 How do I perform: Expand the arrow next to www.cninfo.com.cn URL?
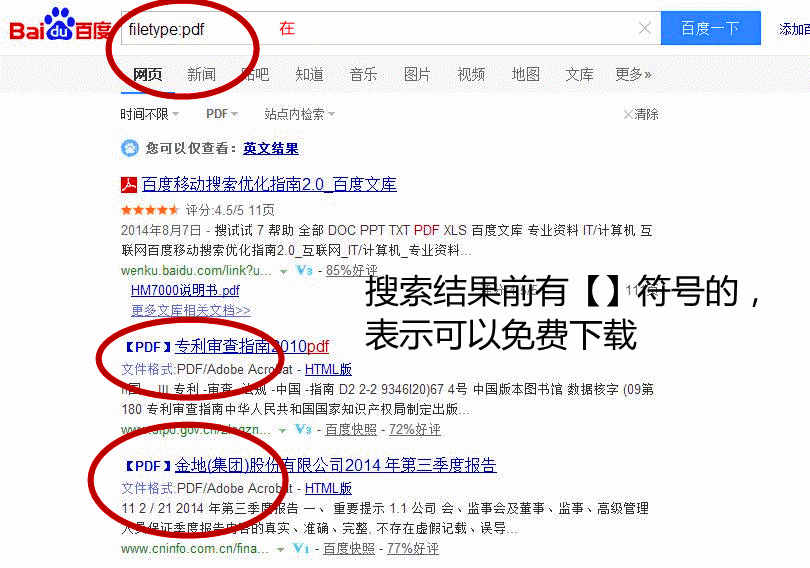click(281, 549)
